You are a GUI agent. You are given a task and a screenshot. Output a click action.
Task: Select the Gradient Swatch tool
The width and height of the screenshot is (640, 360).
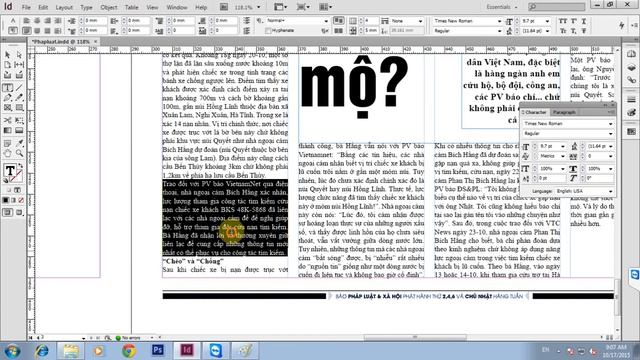coord(8,130)
